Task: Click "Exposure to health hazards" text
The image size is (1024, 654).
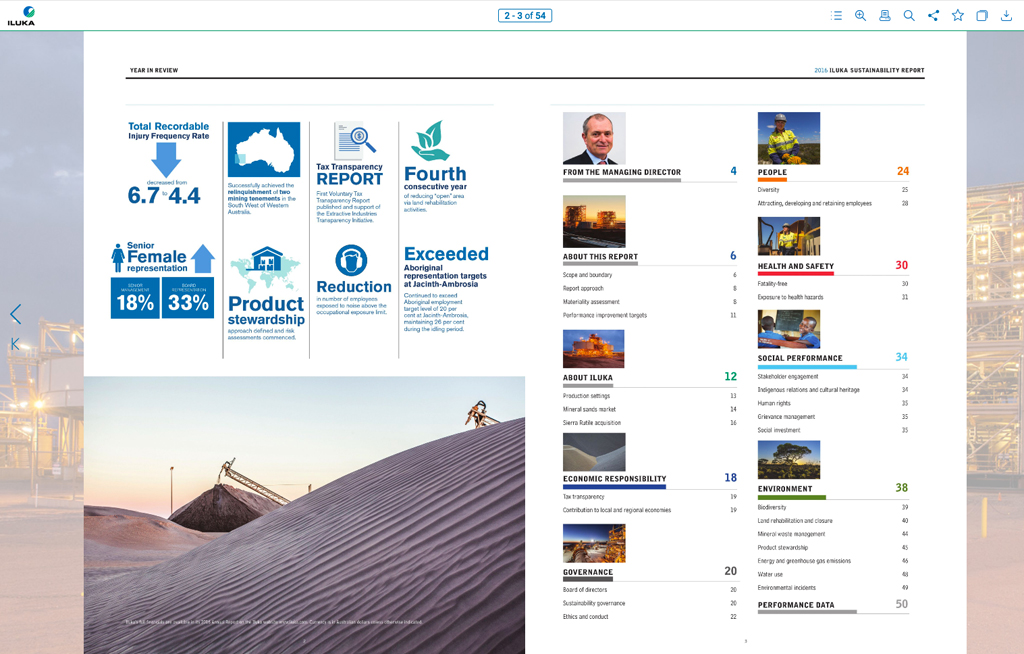Action: pos(790,297)
